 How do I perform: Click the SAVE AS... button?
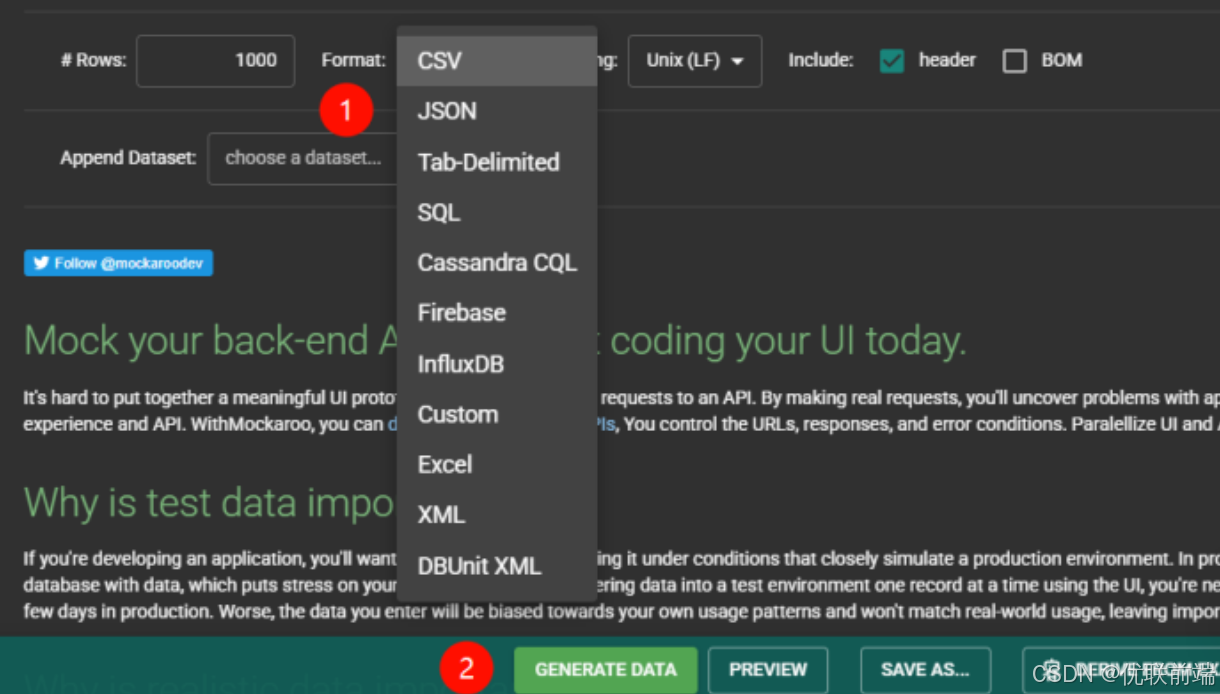coord(926,670)
